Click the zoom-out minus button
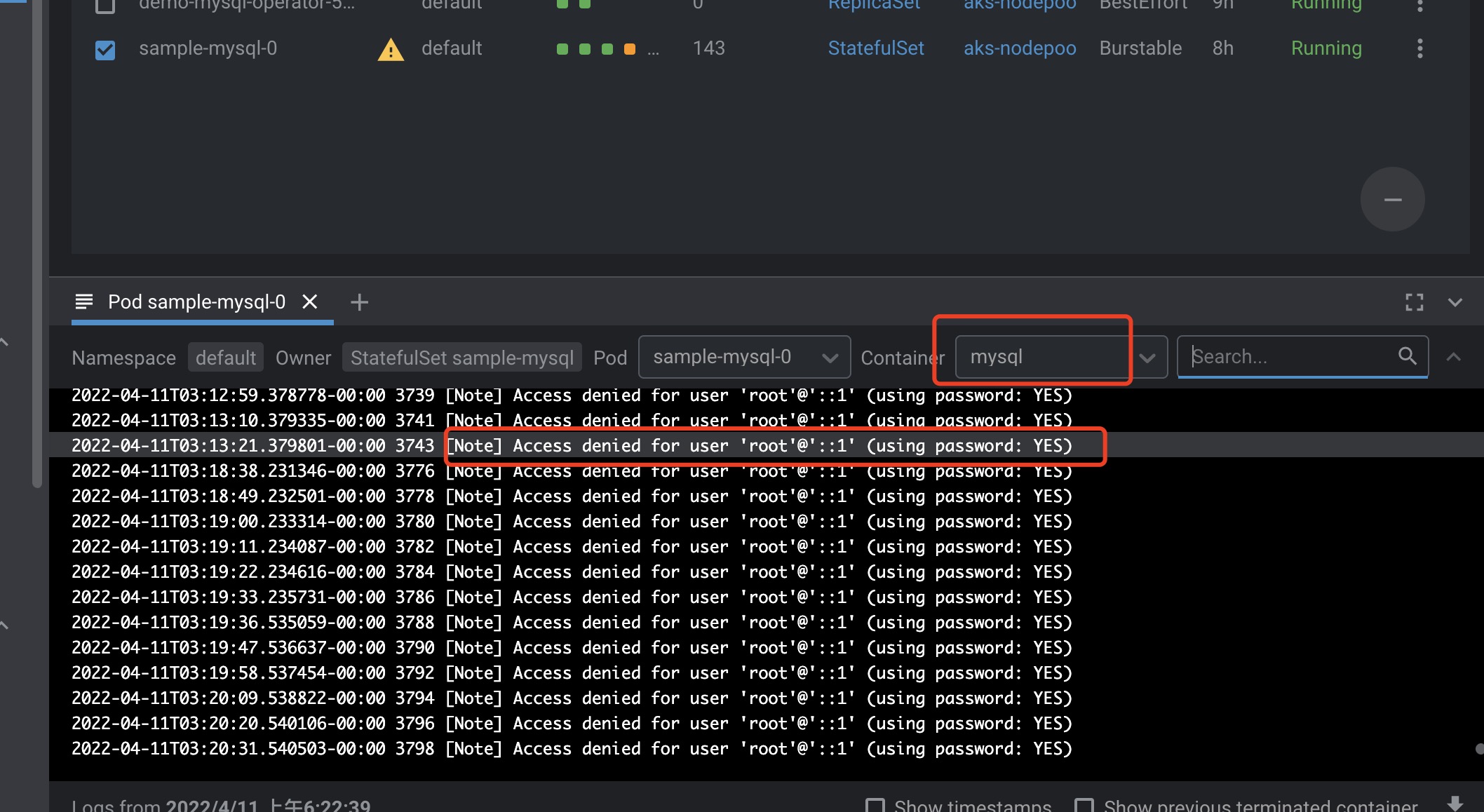Viewport: 1484px width, 812px height. click(1392, 199)
